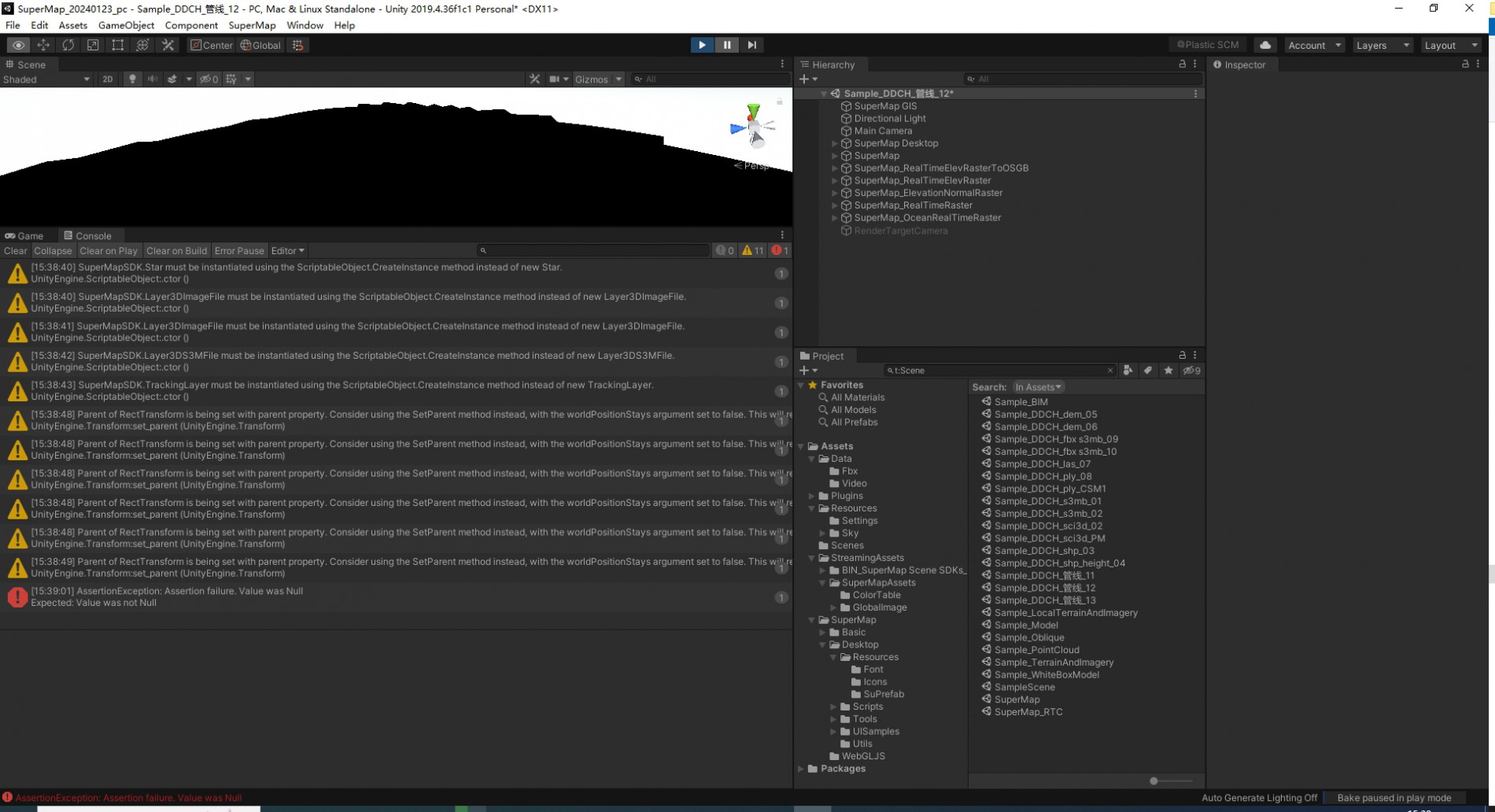Screen dimensions: 1495x812
Task: Toggle pivot mode with Center button
Action: pos(212,45)
